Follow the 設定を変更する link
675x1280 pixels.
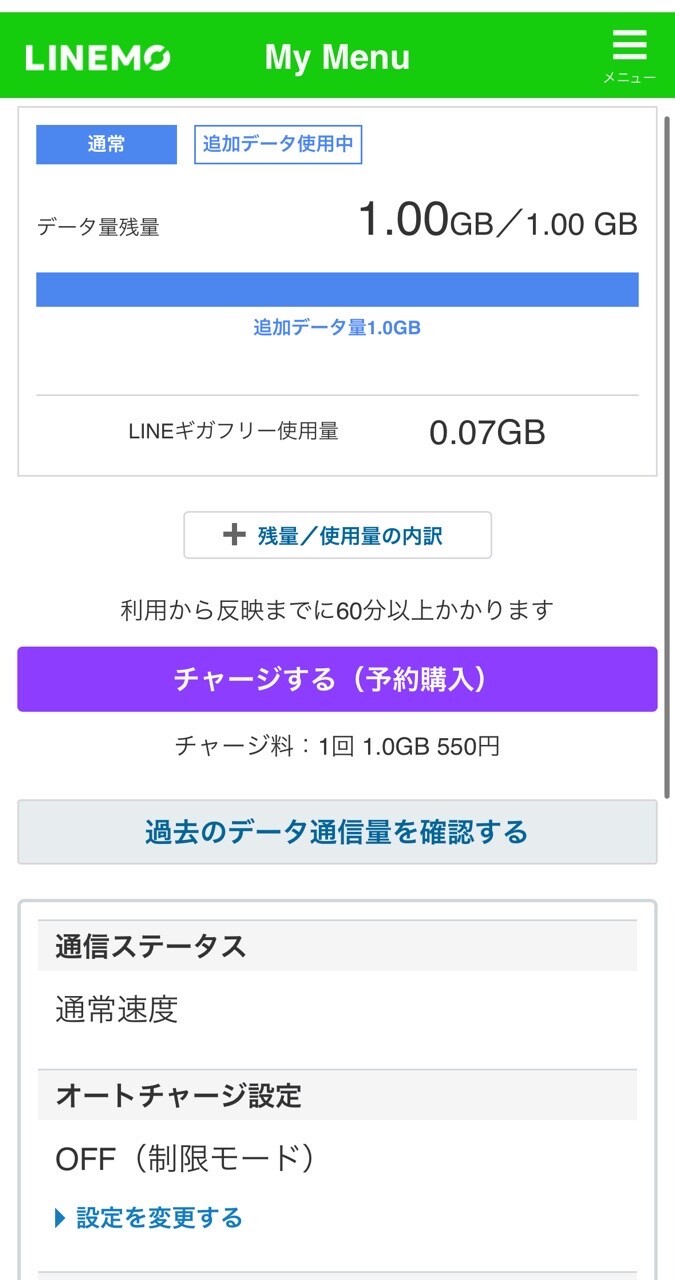[160, 1218]
